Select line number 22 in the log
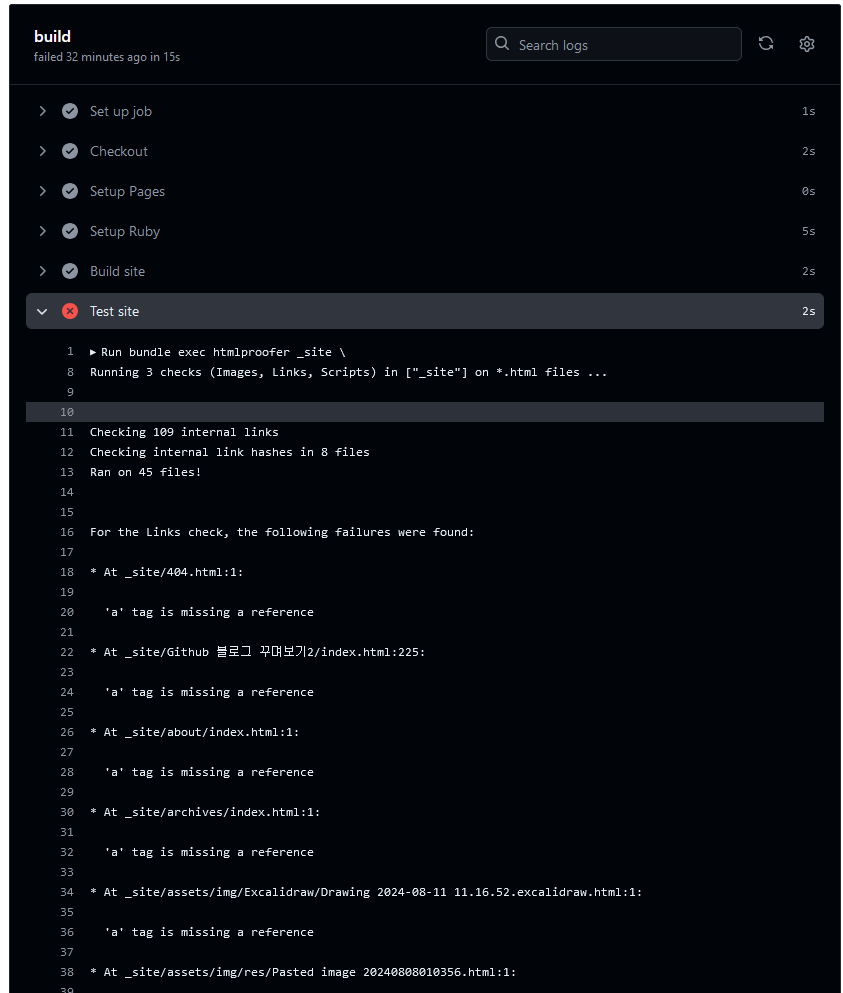The image size is (843, 993). click(x=67, y=652)
